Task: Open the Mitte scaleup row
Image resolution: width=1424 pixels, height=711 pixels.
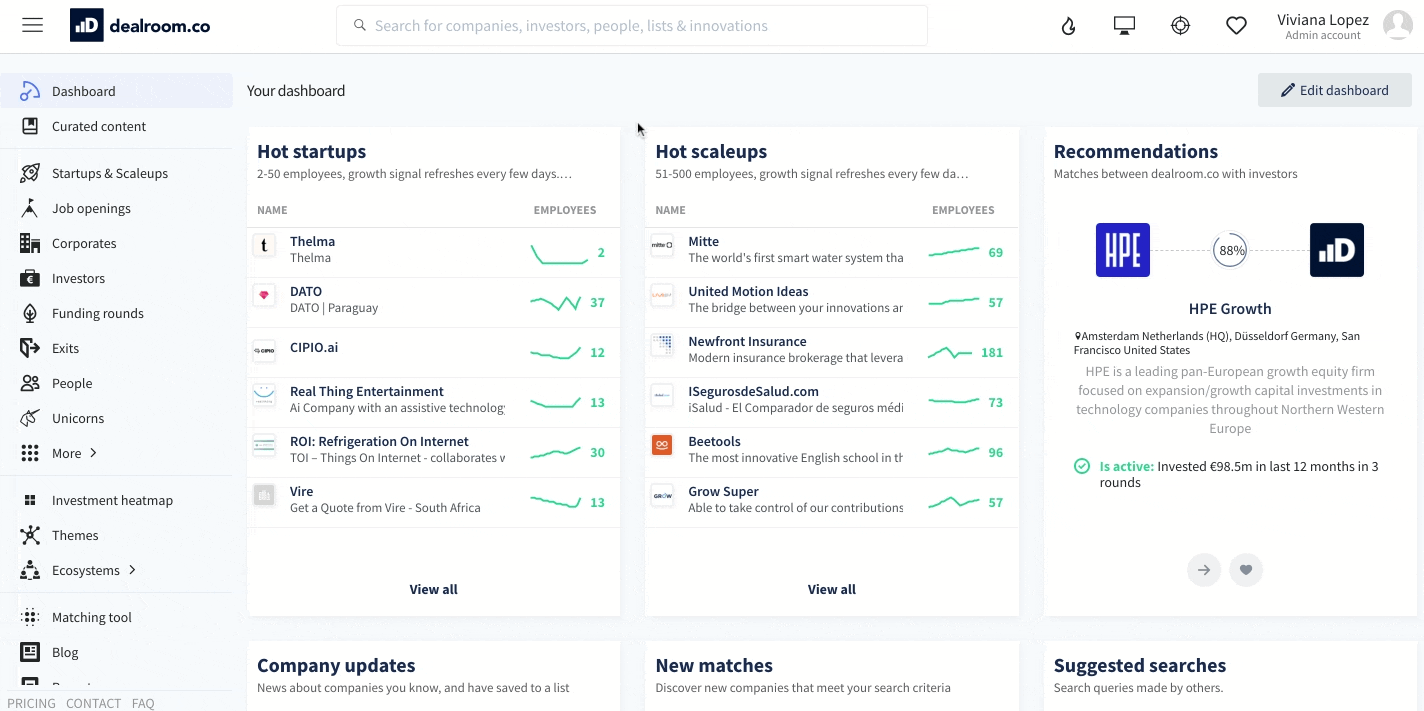Action: coord(831,252)
